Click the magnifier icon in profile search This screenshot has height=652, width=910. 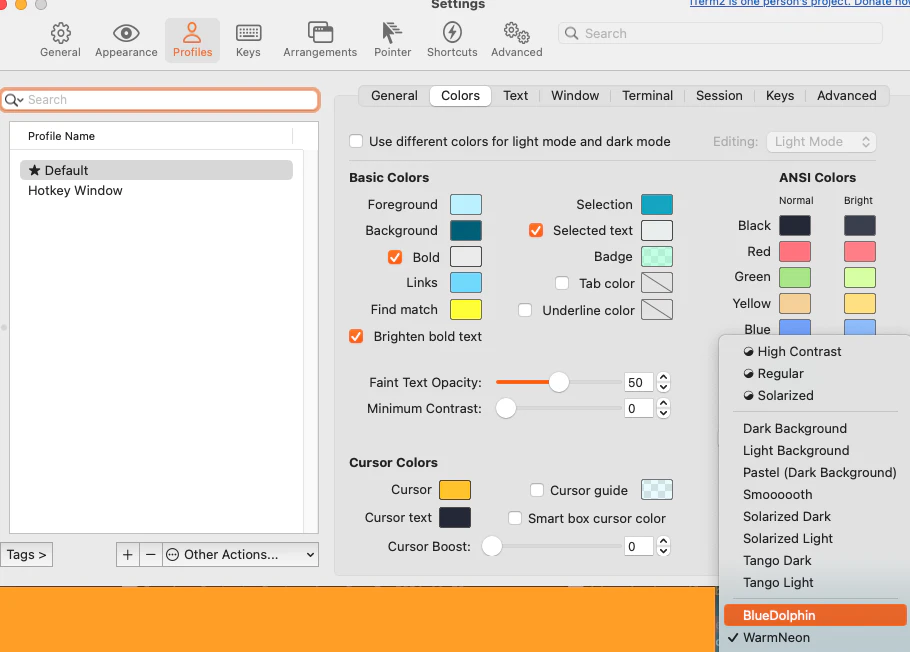[14, 100]
